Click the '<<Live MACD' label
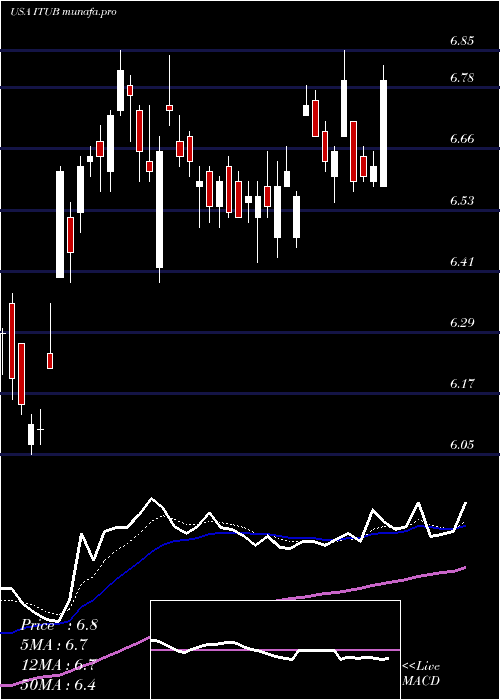500x700 pixels. pyautogui.click(x=421, y=674)
